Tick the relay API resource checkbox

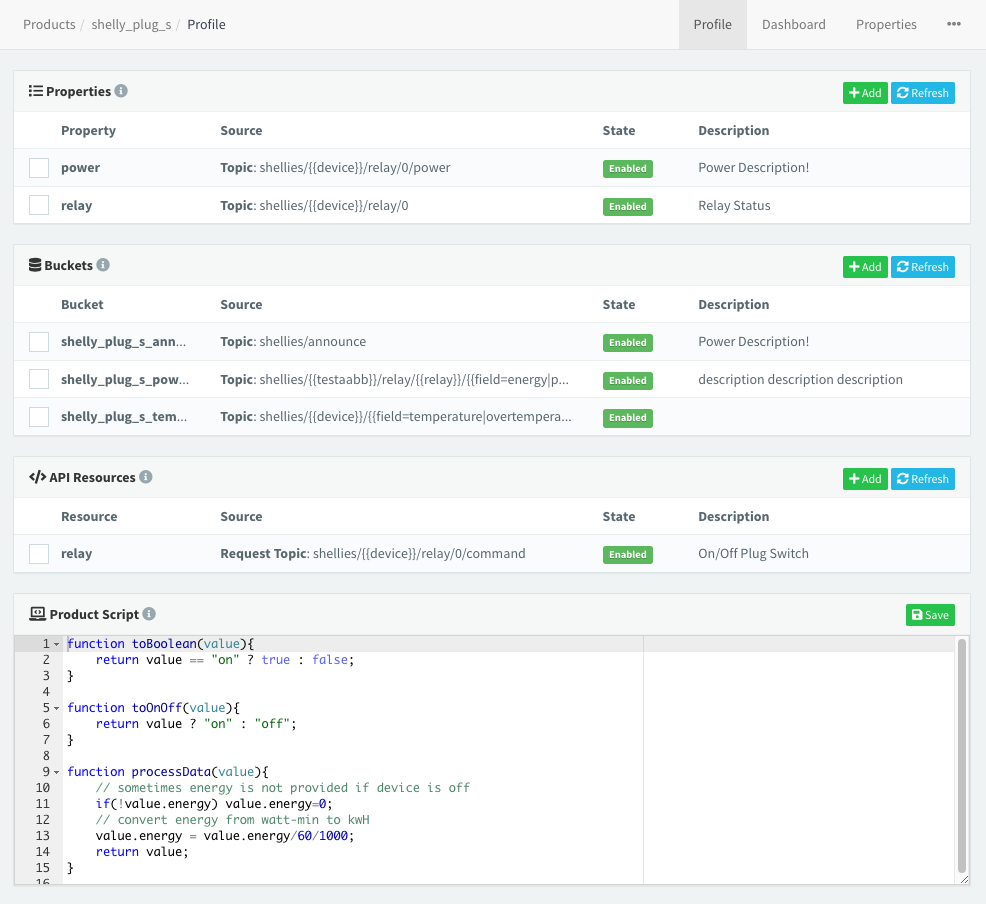pos(39,554)
